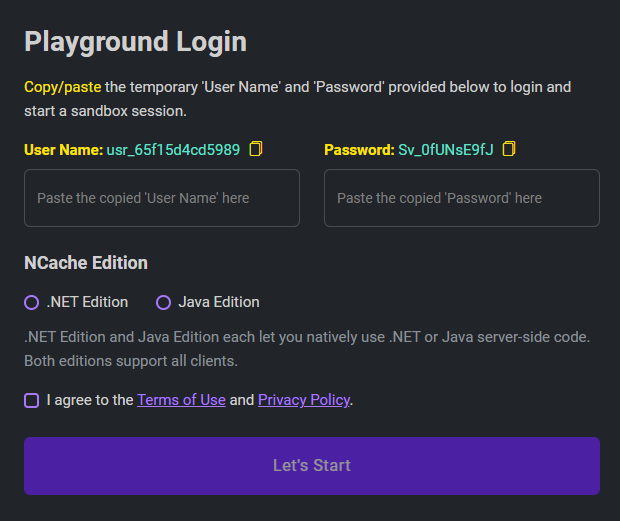
Task: Click the NCache Edition heading
Action: click(86, 263)
